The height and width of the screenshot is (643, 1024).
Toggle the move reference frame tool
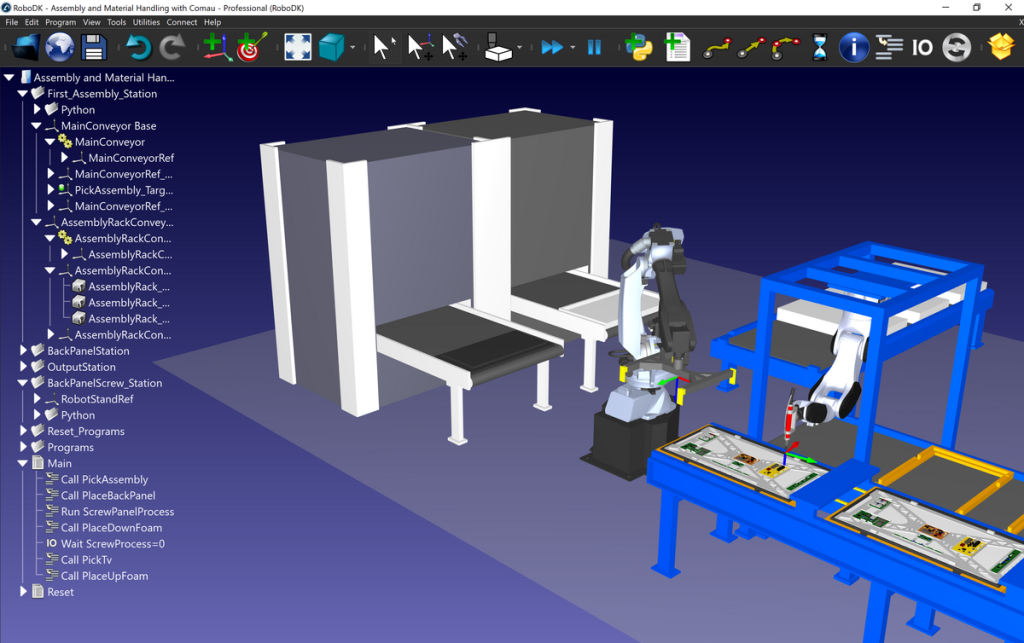pos(419,46)
